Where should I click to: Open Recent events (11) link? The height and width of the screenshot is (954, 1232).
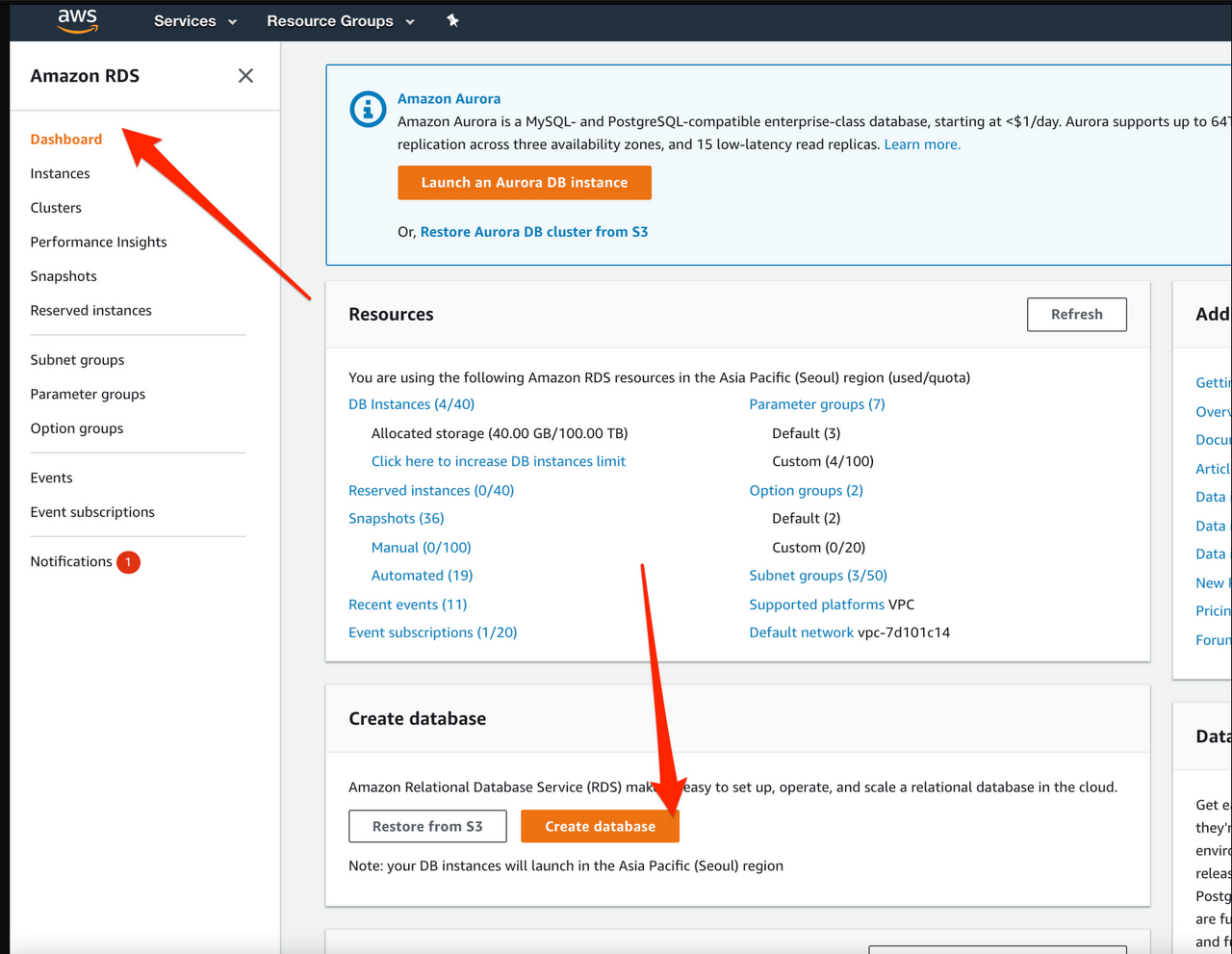click(408, 605)
